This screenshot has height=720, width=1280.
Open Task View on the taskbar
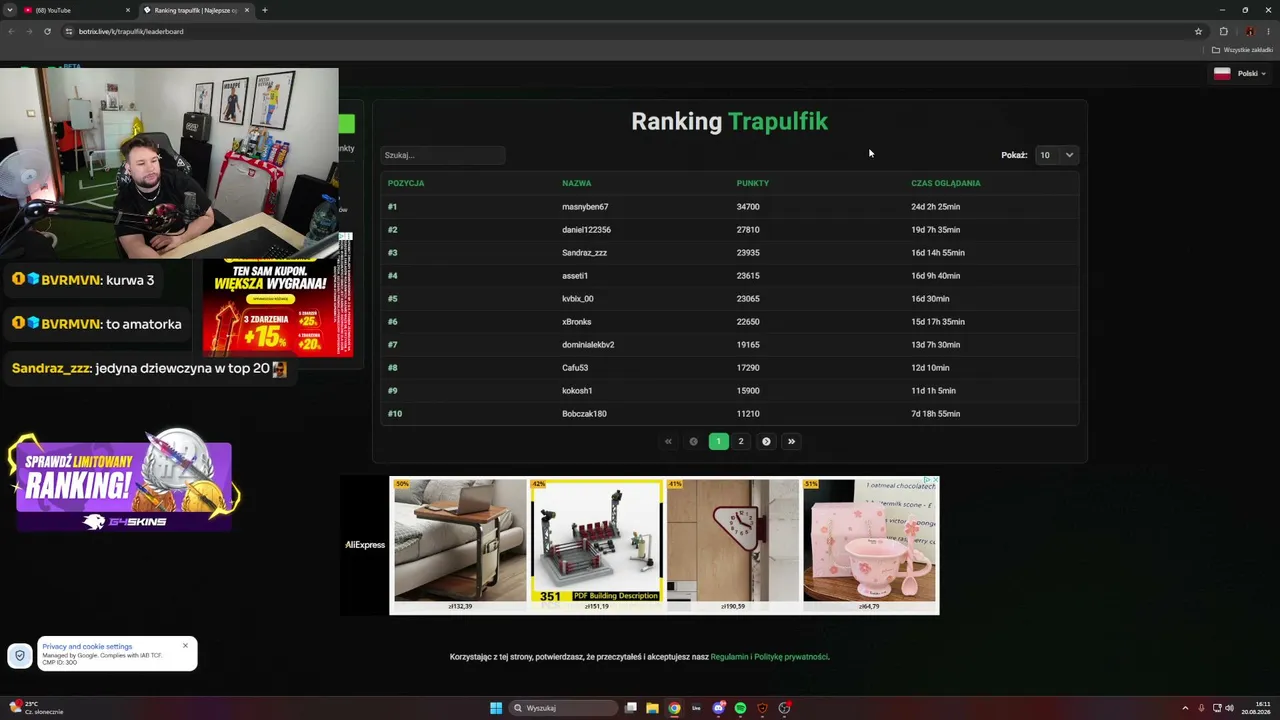[x=631, y=708]
